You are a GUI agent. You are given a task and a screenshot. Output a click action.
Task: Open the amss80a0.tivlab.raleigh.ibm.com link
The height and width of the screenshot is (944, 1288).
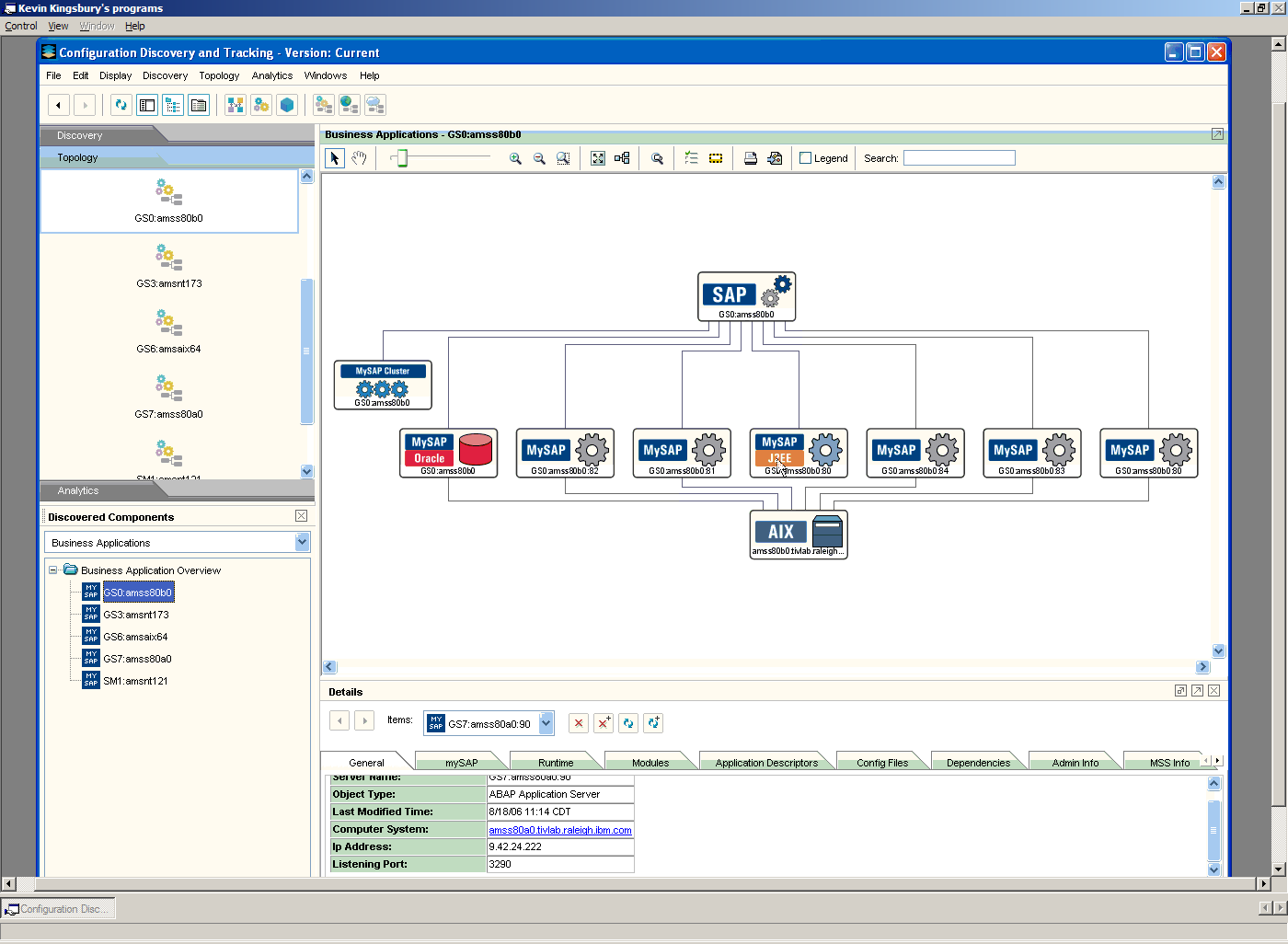point(560,830)
